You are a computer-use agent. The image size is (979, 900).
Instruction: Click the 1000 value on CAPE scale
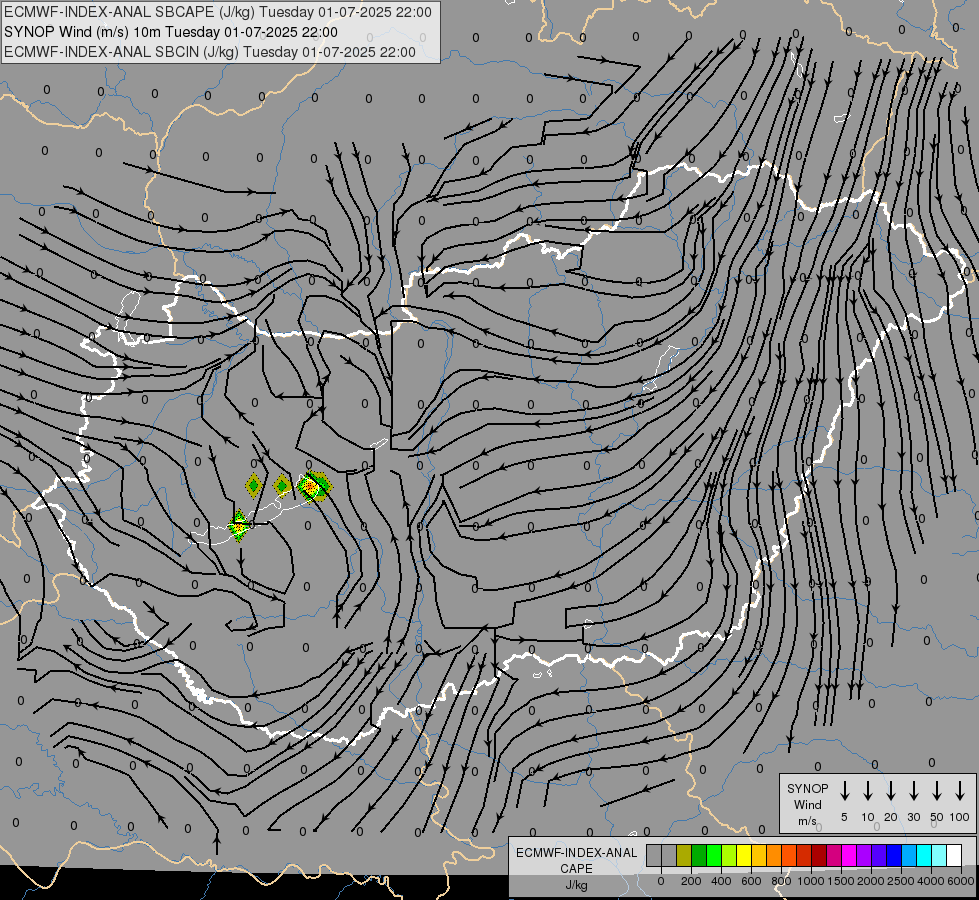(x=810, y=881)
